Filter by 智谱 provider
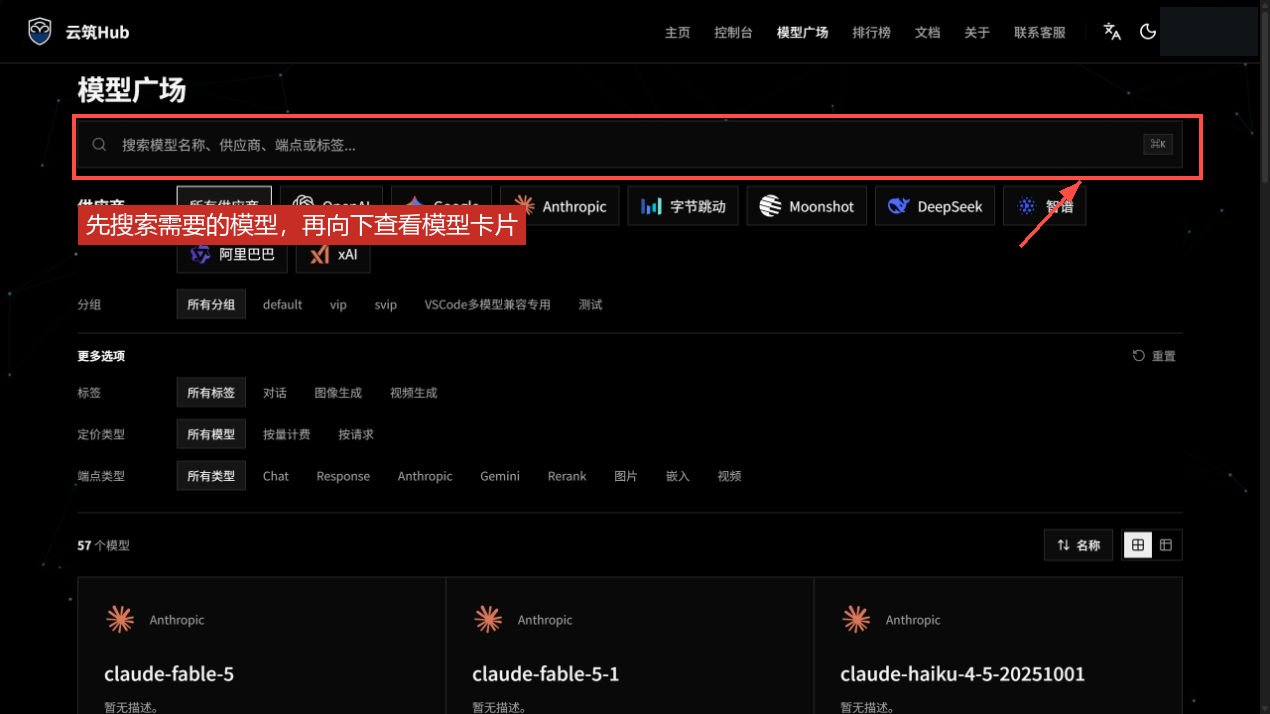This screenshot has width=1270, height=714. [1044, 206]
